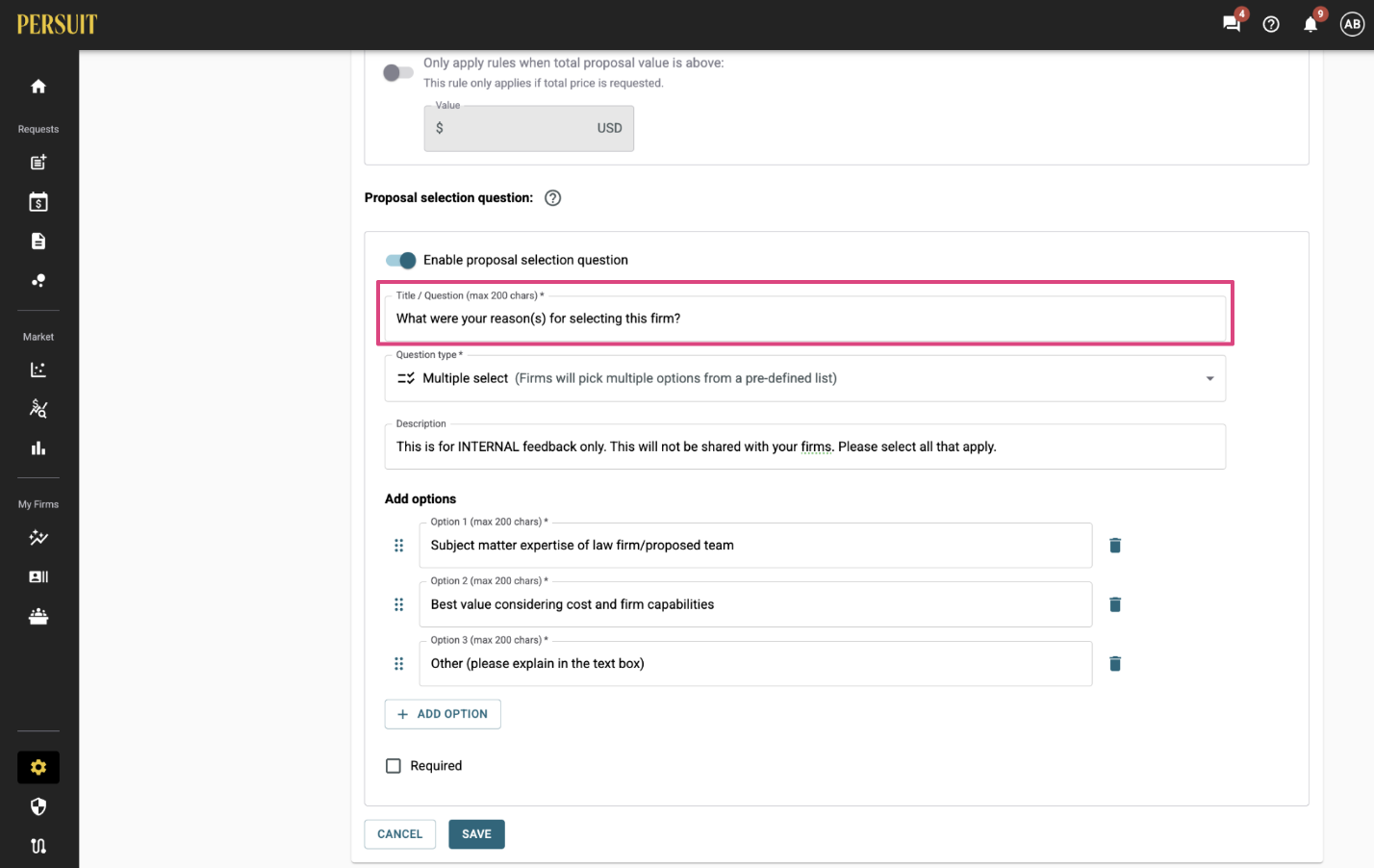Viewport: 1374px width, 868px height.
Task: Click the drag handle for Option 2
Action: pyautogui.click(x=398, y=604)
